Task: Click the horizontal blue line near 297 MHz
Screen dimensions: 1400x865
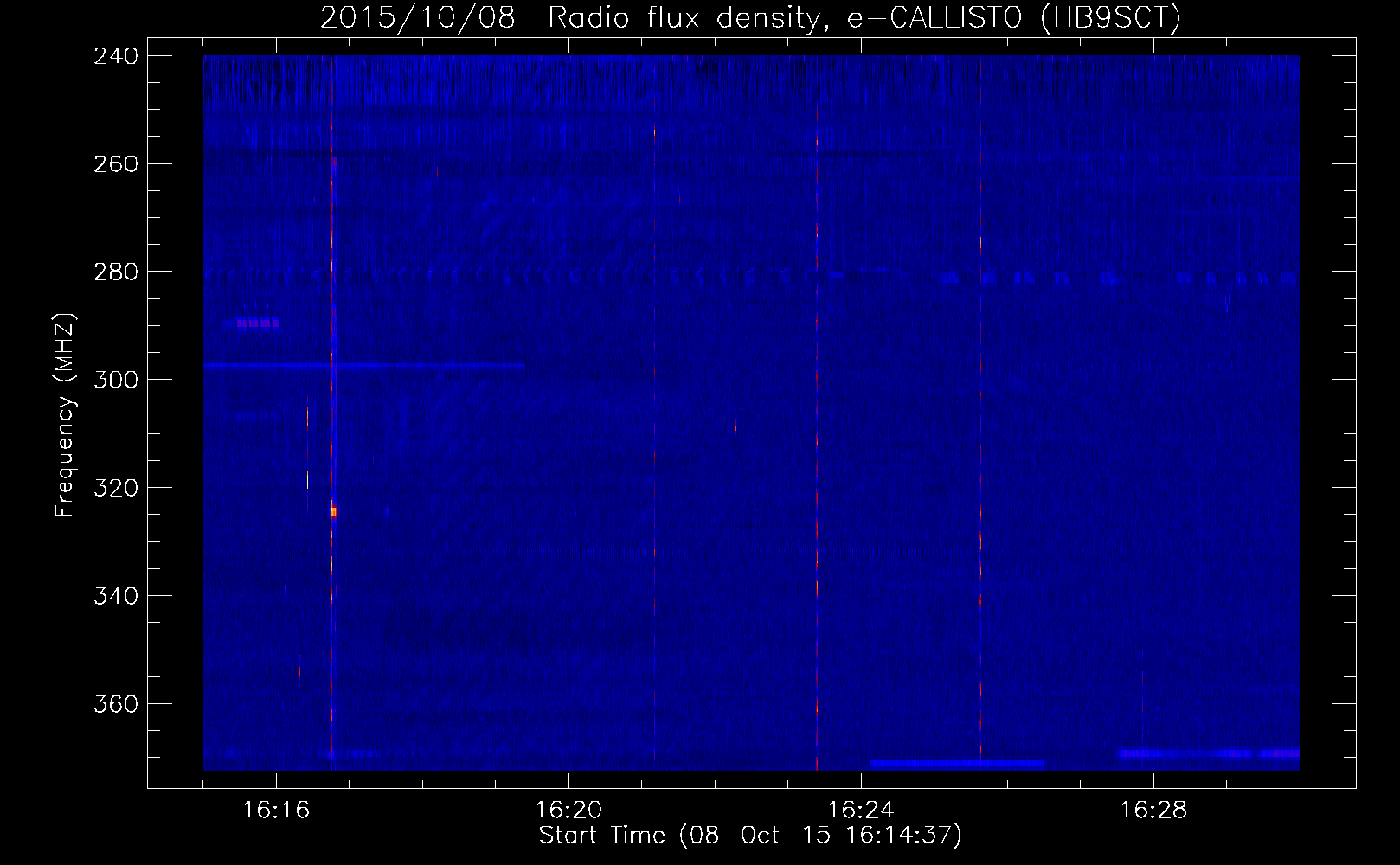Action: click(364, 366)
